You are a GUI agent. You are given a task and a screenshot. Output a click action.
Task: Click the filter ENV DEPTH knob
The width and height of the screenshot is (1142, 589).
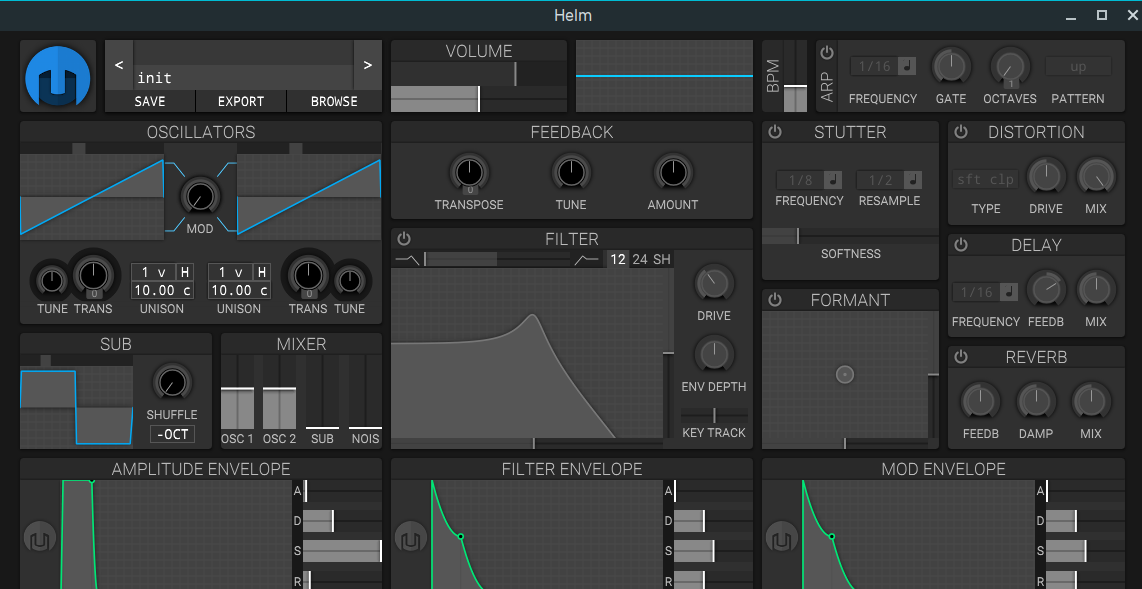coord(714,354)
